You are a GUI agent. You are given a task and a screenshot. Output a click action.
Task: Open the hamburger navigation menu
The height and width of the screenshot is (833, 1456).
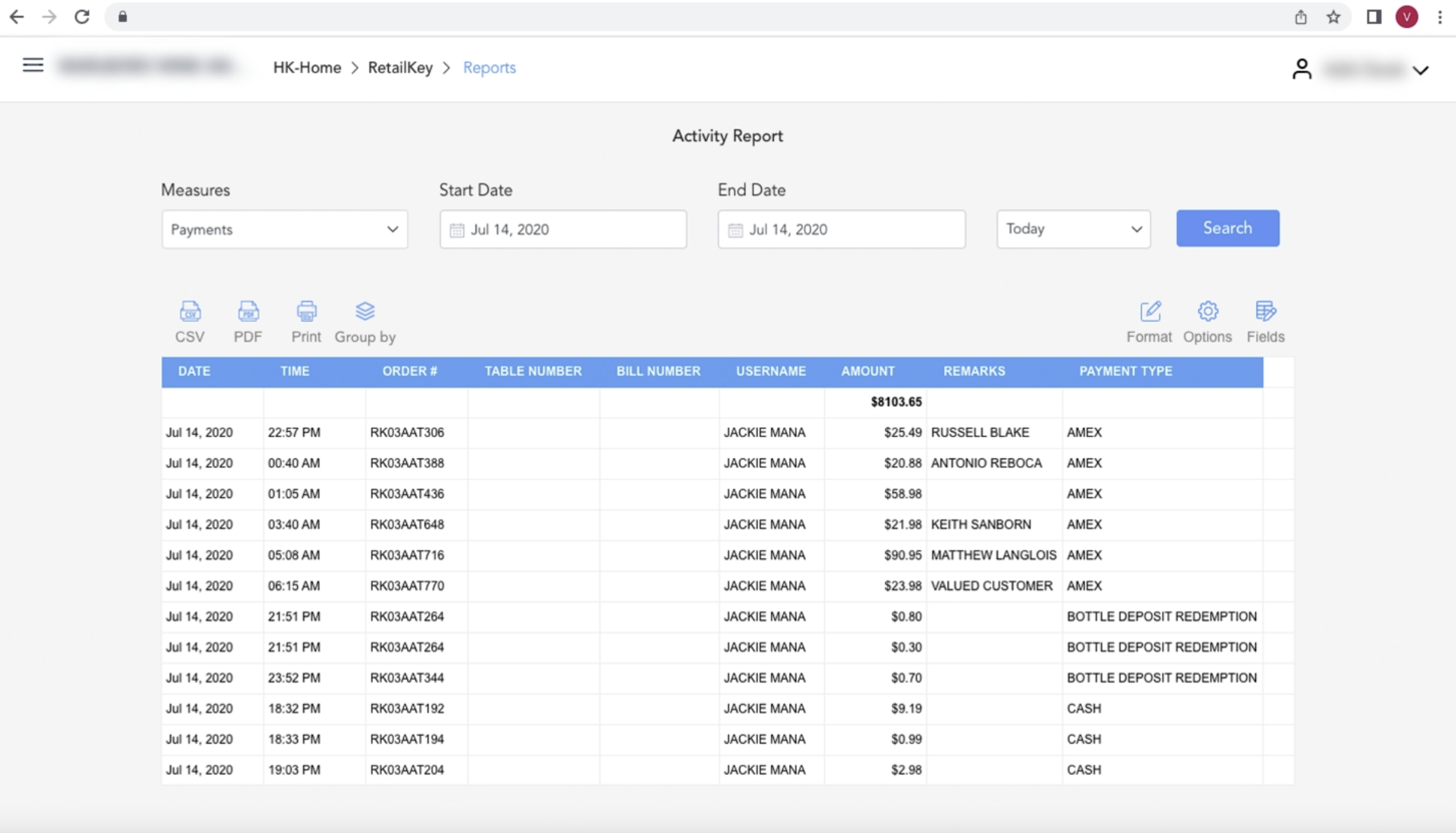point(33,65)
